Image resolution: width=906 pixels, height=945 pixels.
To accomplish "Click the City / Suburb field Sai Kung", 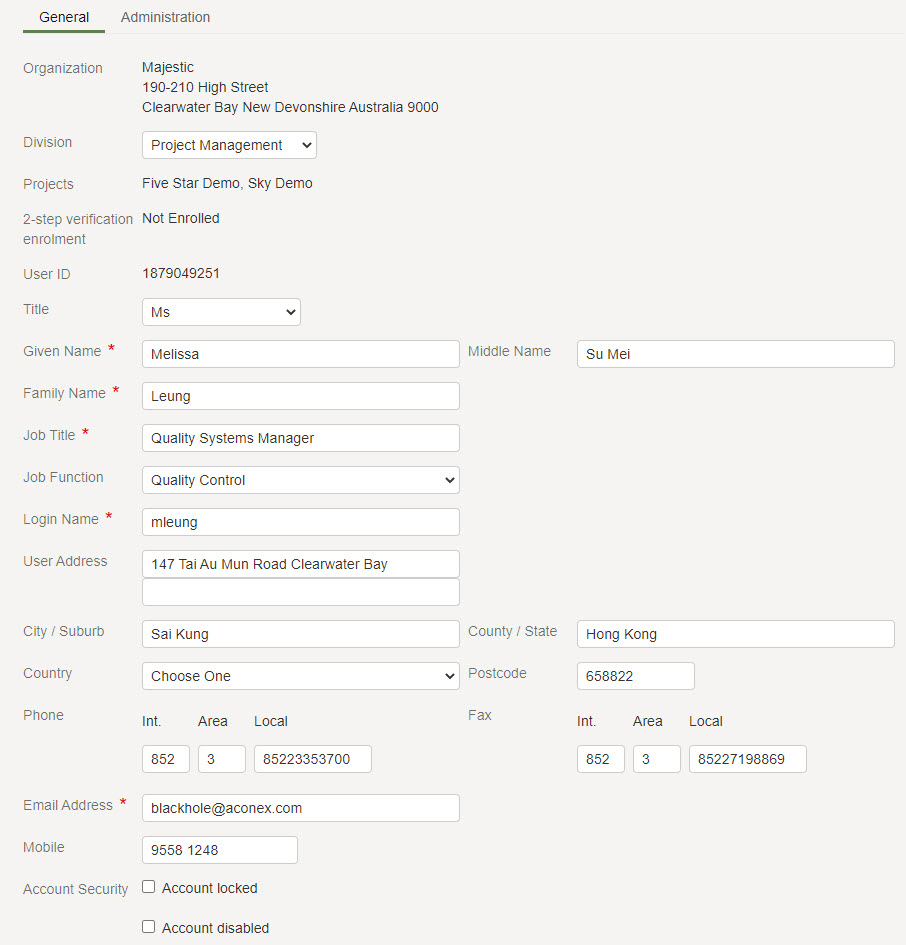I will coord(301,634).
